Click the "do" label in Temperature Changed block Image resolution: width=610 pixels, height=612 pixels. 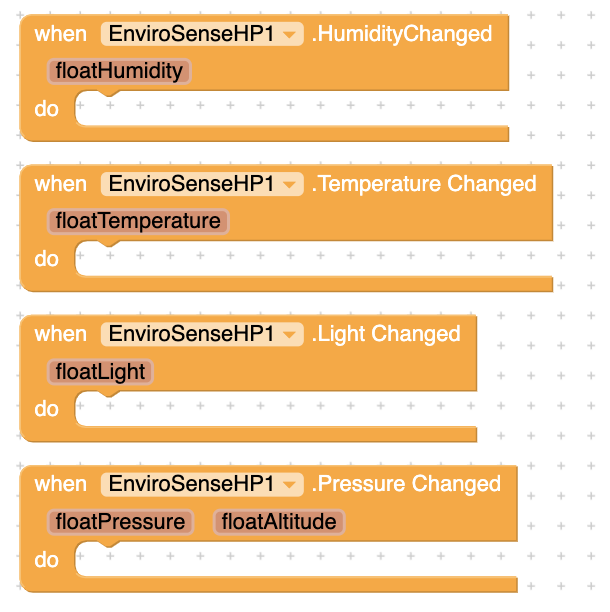coord(47,259)
